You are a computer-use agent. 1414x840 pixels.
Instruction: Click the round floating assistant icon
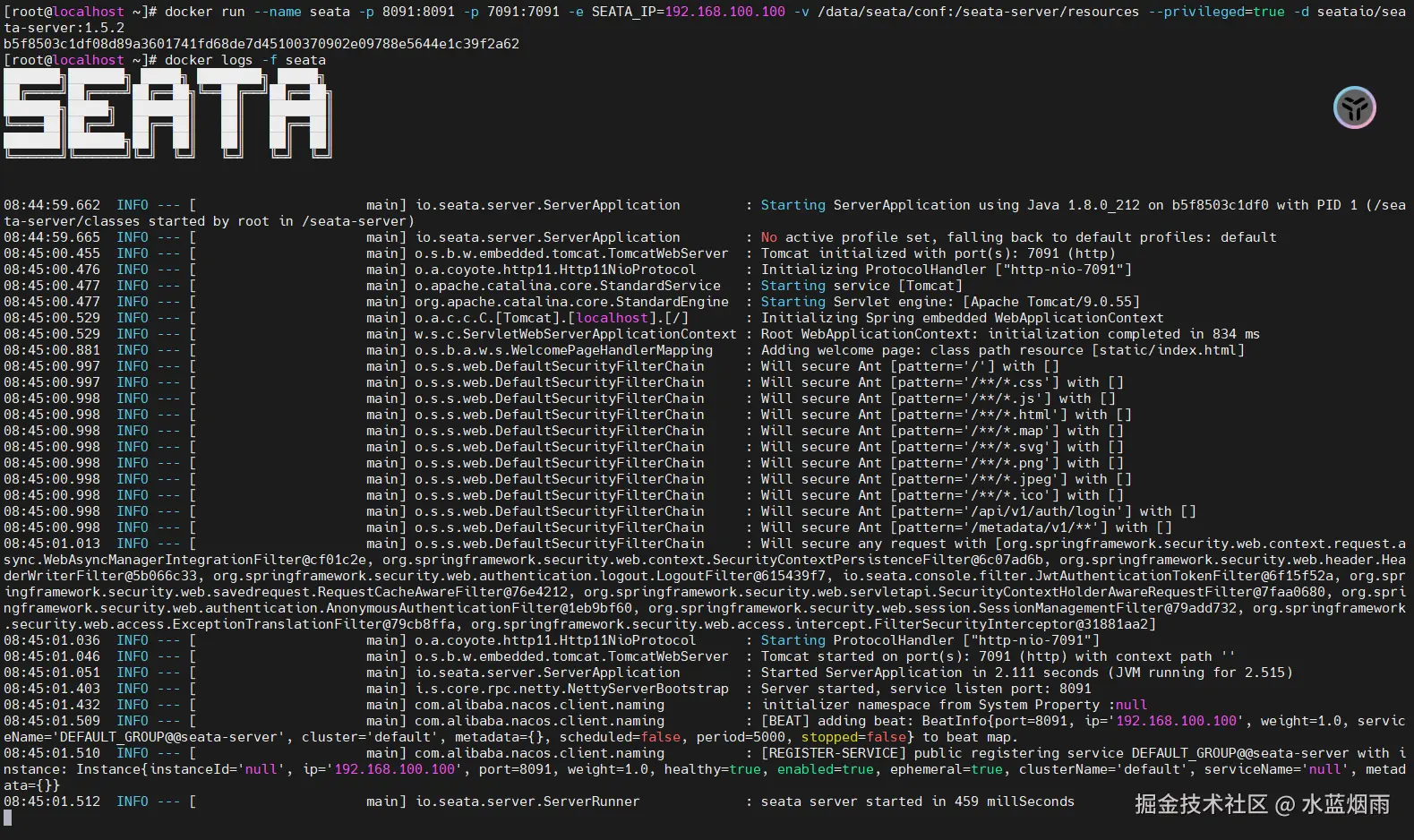click(x=1354, y=108)
